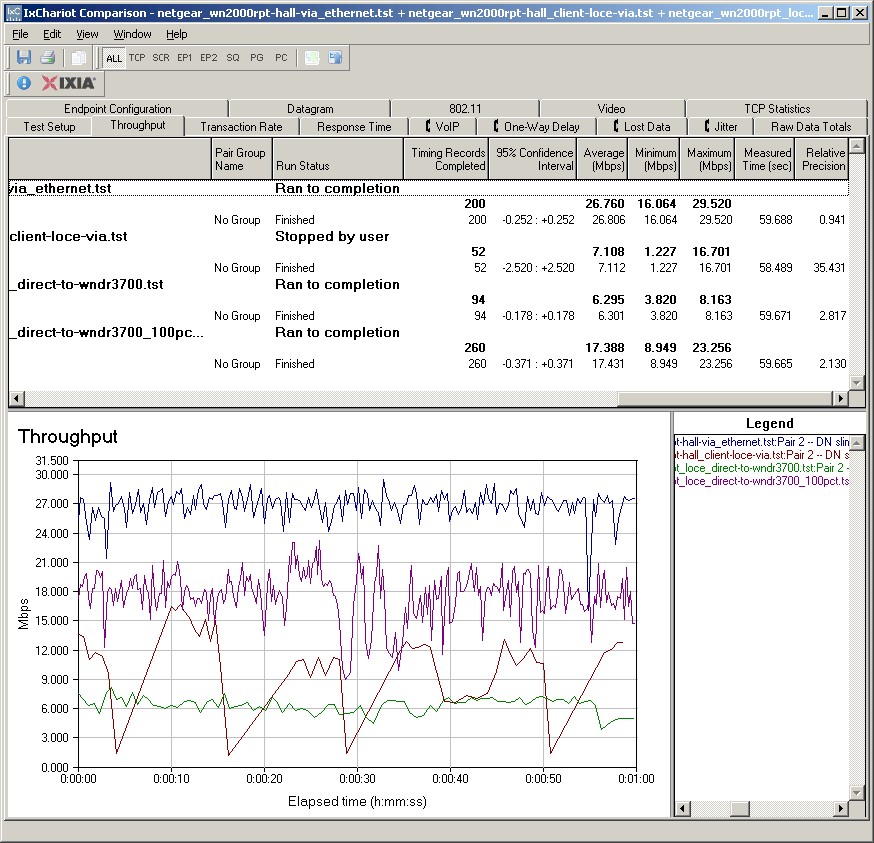Image resolution: width=874 pixels, height=843 pixels.
Task: Open the Jitter tab
Action: [x=721, y=127]
